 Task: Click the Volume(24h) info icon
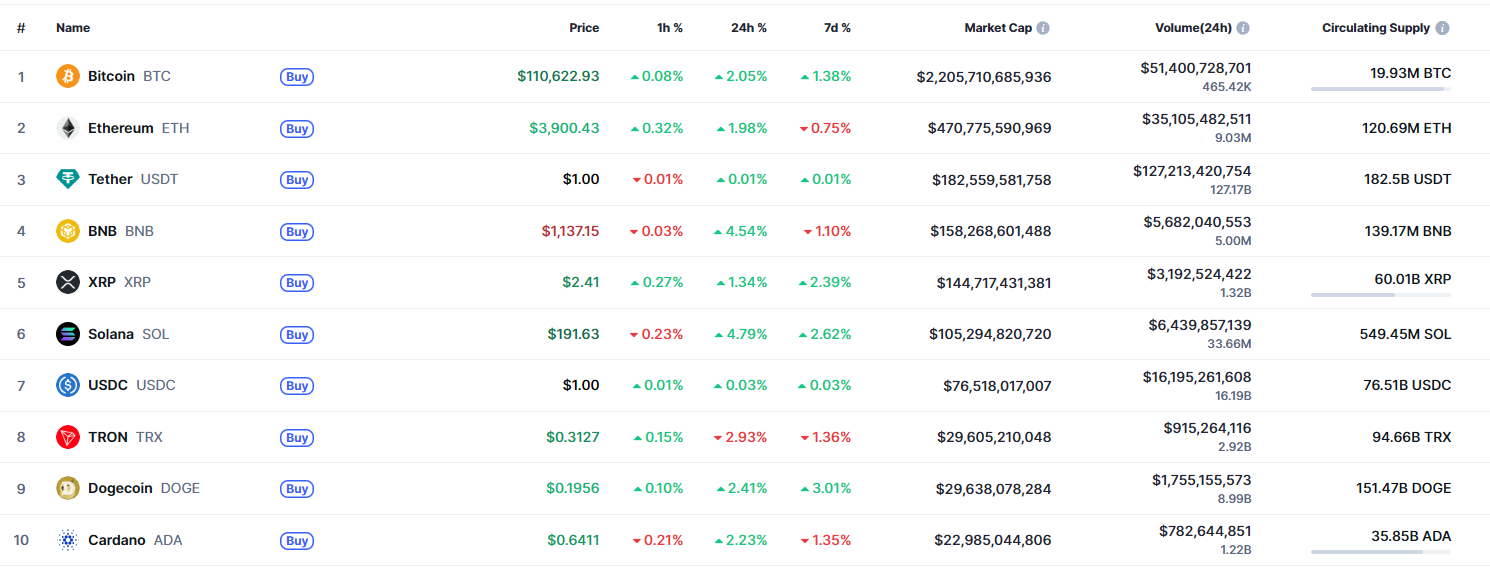1243,28
